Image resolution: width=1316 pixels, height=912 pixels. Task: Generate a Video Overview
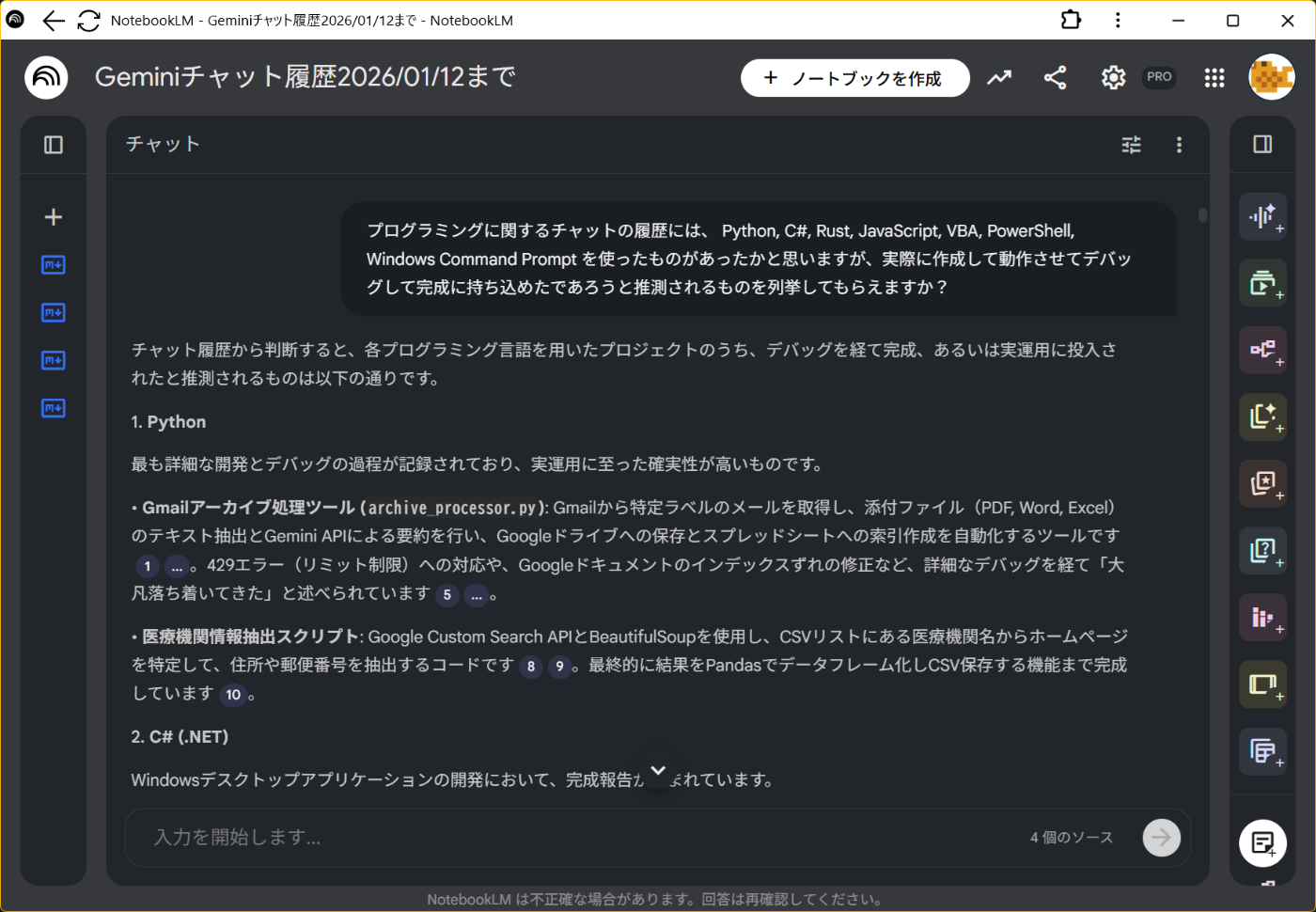[x=1262, y=283]
